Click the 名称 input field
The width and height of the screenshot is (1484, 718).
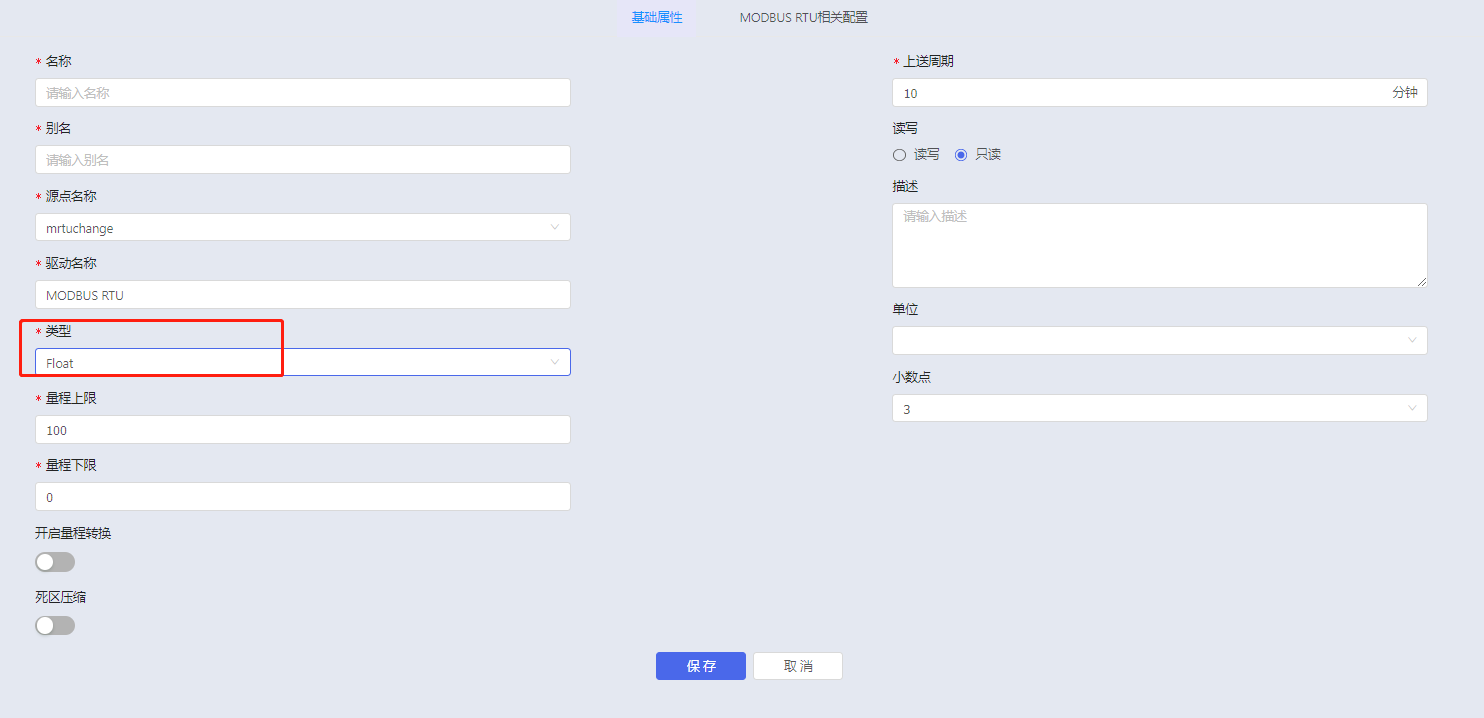click(x=302, y=93)
